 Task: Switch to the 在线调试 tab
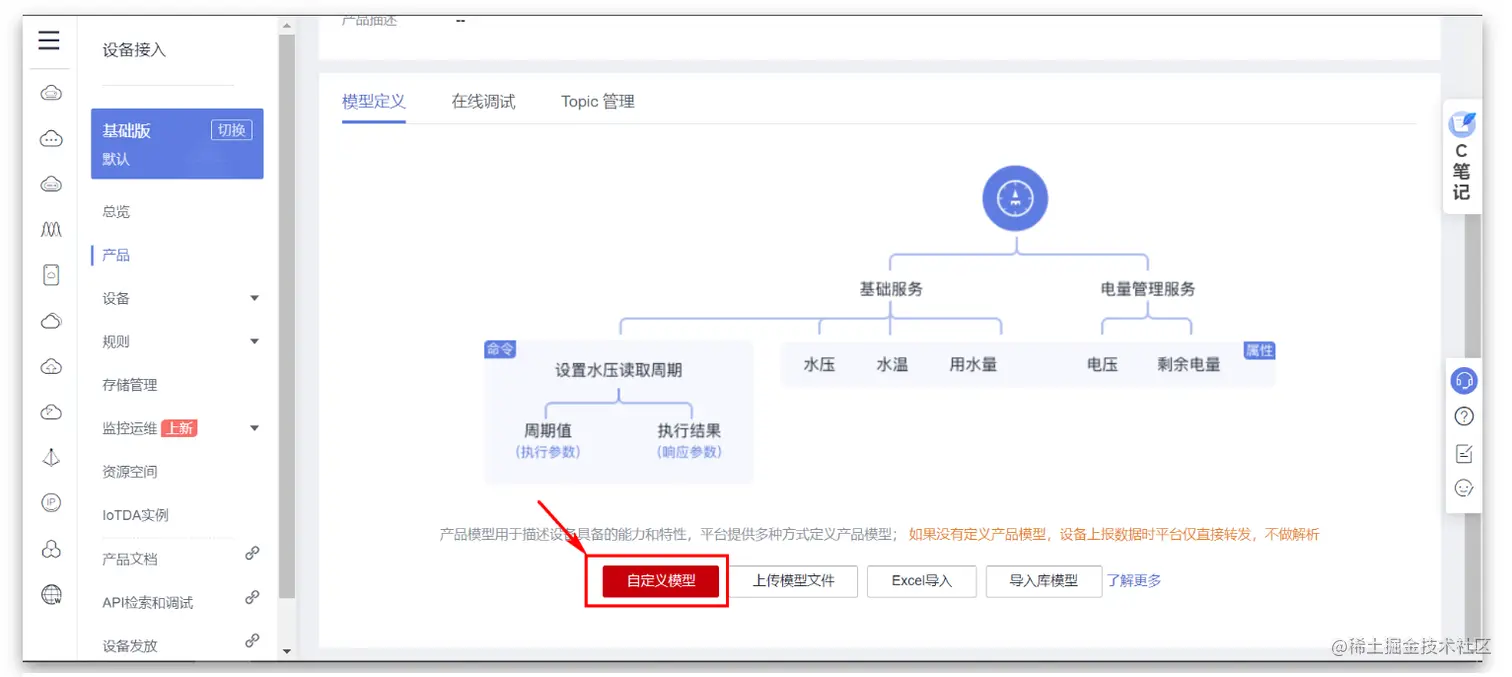[x=483, y=102]
